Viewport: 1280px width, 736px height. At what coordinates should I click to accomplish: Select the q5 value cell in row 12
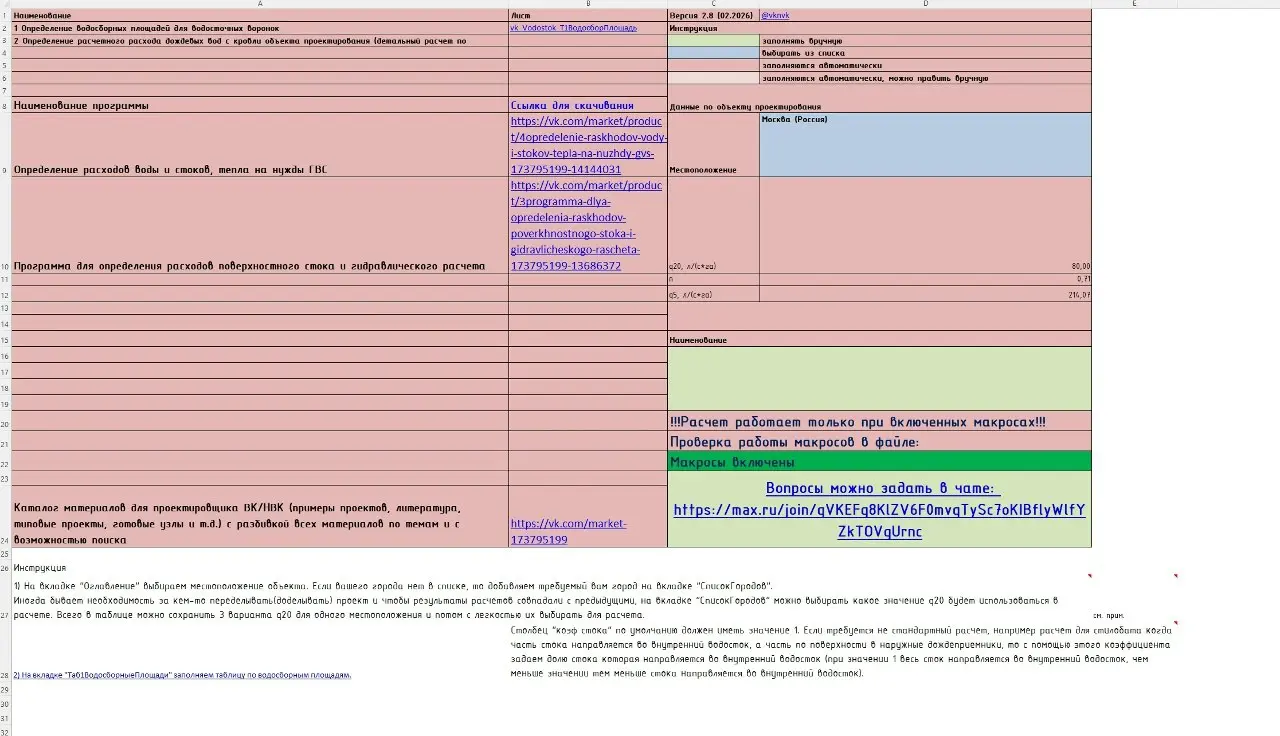point(925,295)
